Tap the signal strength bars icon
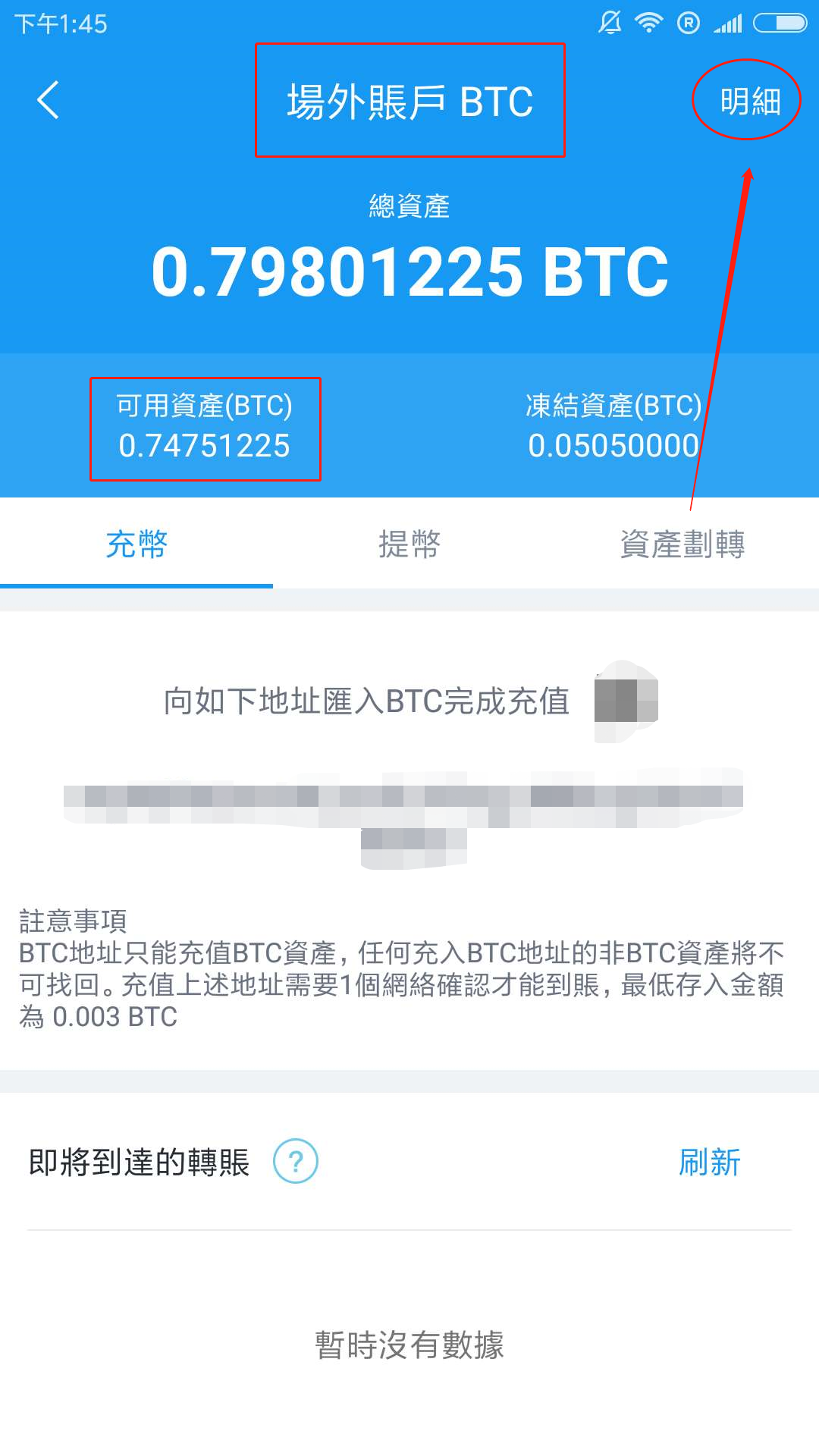 (728, 24)
